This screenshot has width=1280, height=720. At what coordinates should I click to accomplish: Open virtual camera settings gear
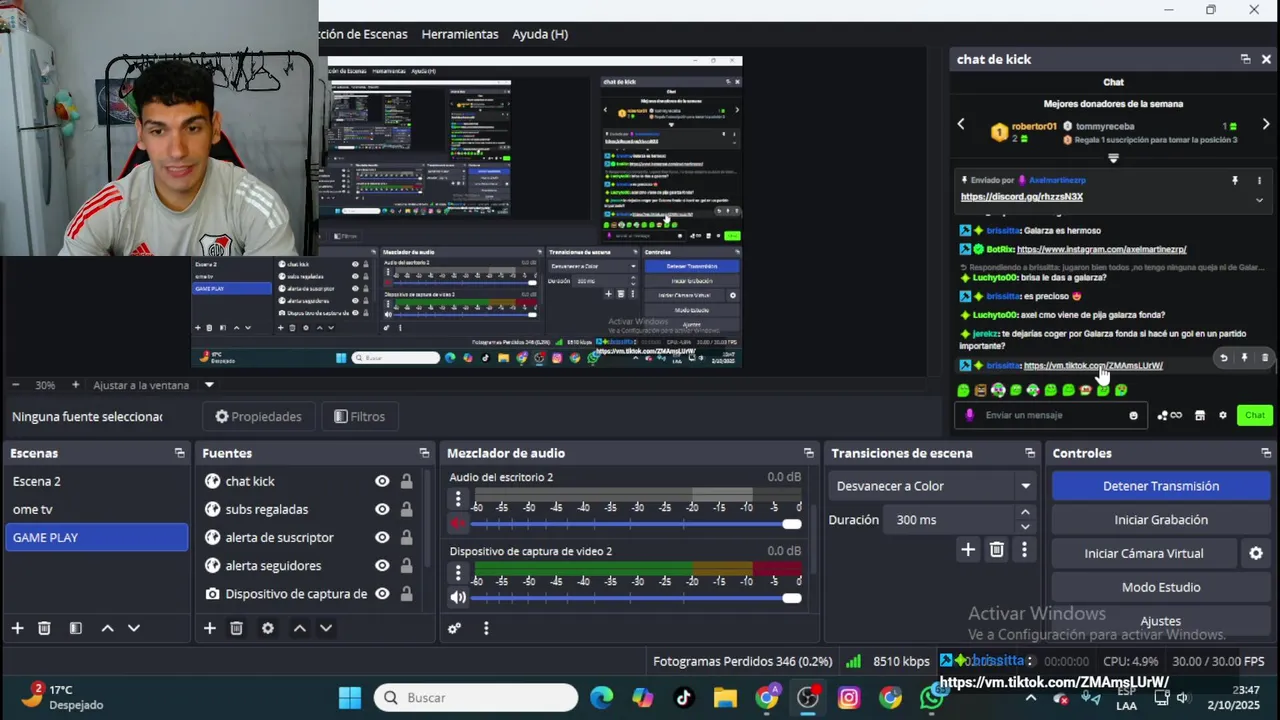(1256, 553)
